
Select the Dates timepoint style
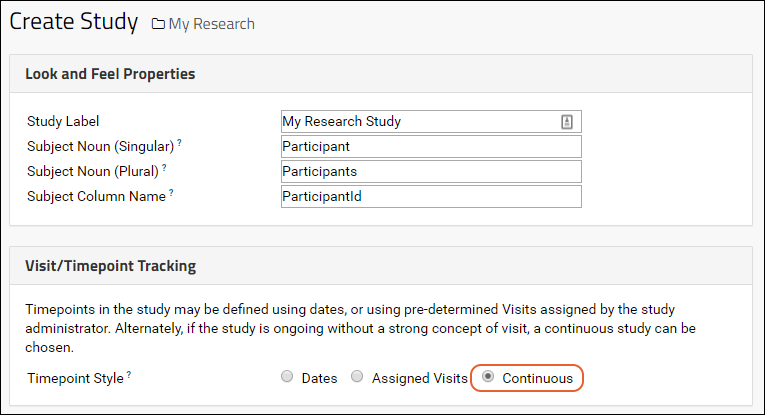tap(287, 376)
